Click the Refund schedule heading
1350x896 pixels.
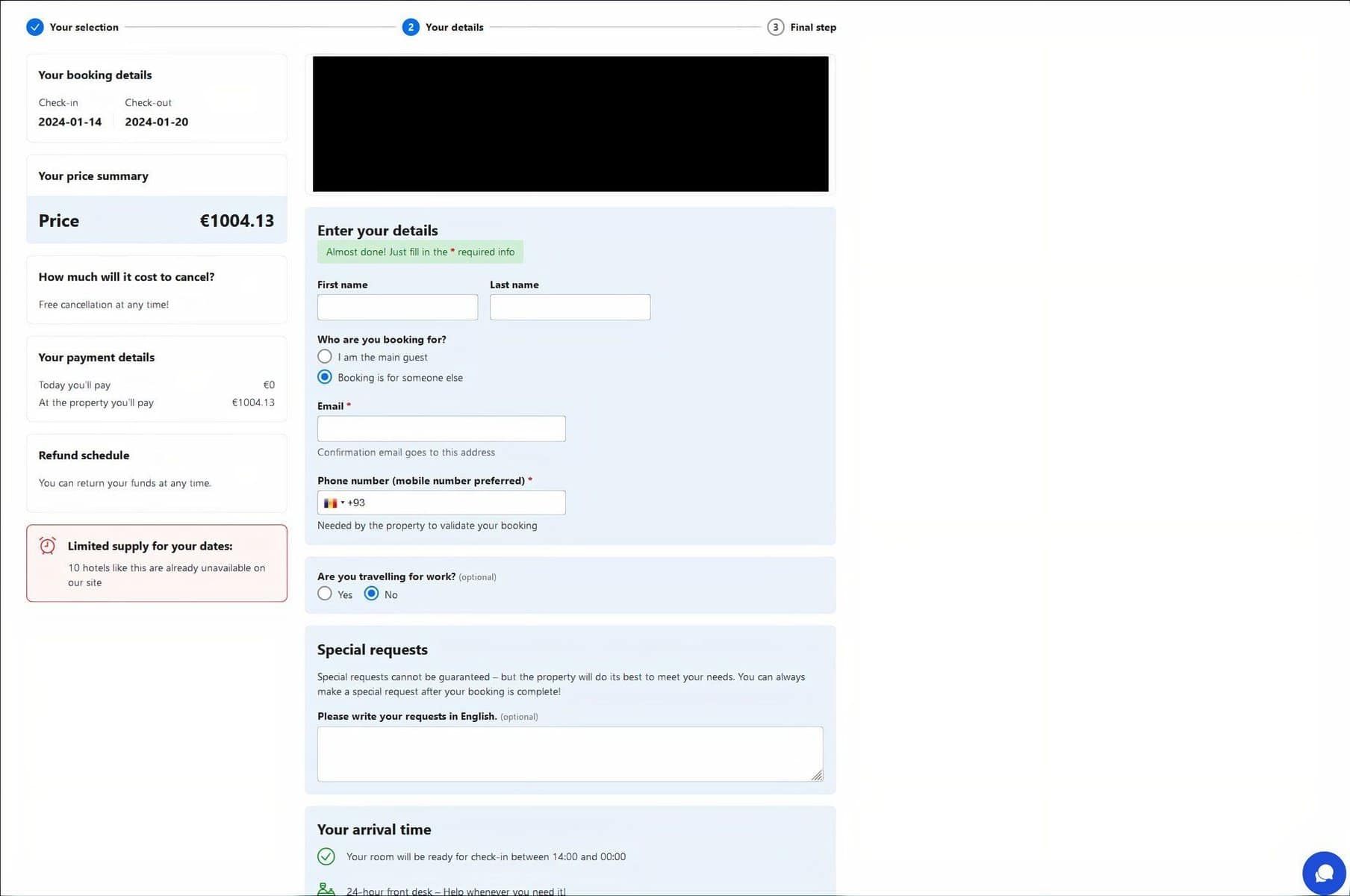tap(84, 455)
